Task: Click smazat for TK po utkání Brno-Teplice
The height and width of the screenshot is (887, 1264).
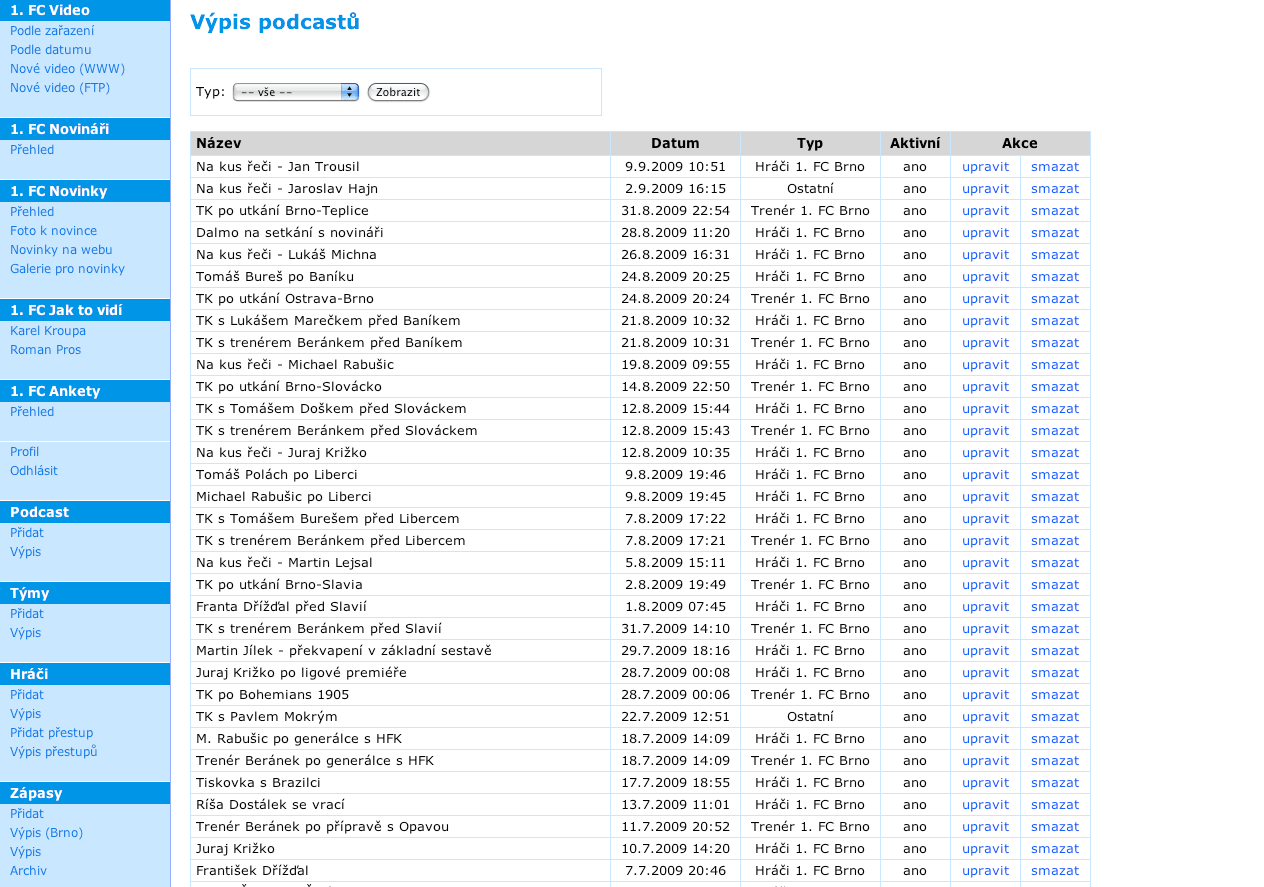Action: pos(1055,211)
